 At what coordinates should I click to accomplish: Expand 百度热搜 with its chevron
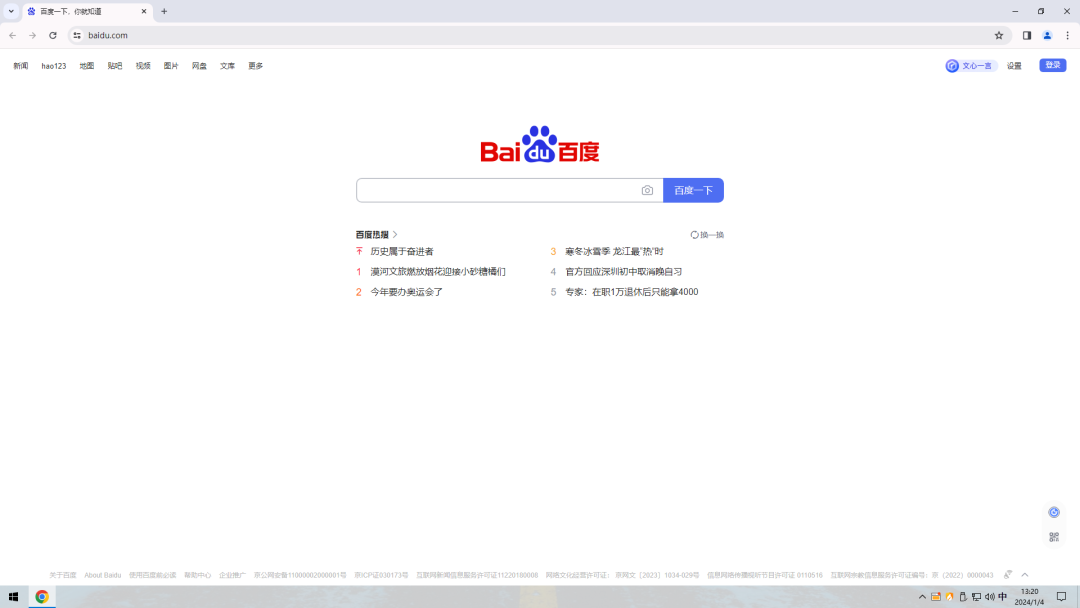tap(395, 235)
